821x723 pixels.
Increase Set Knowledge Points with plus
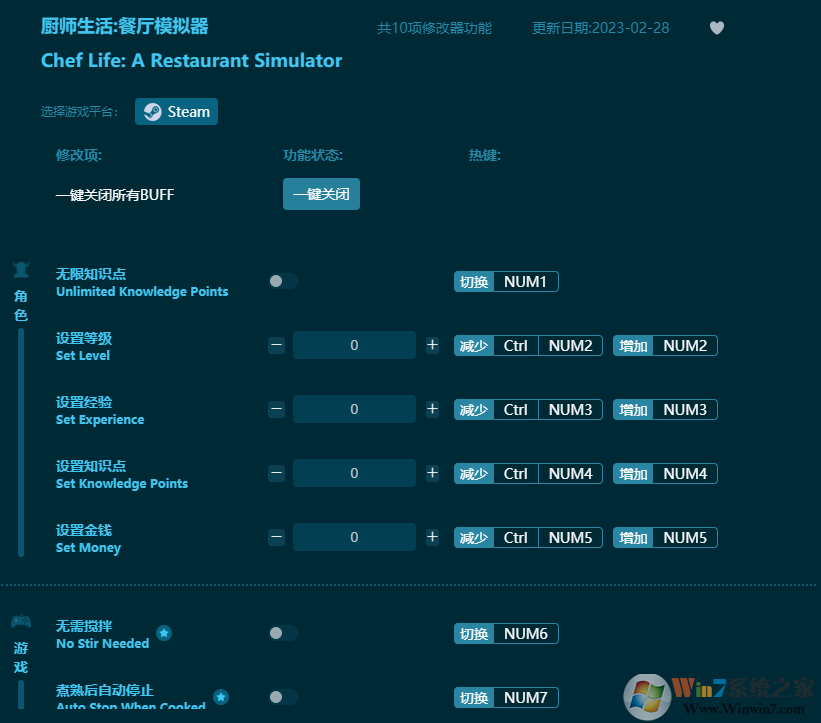click(432, 473)
